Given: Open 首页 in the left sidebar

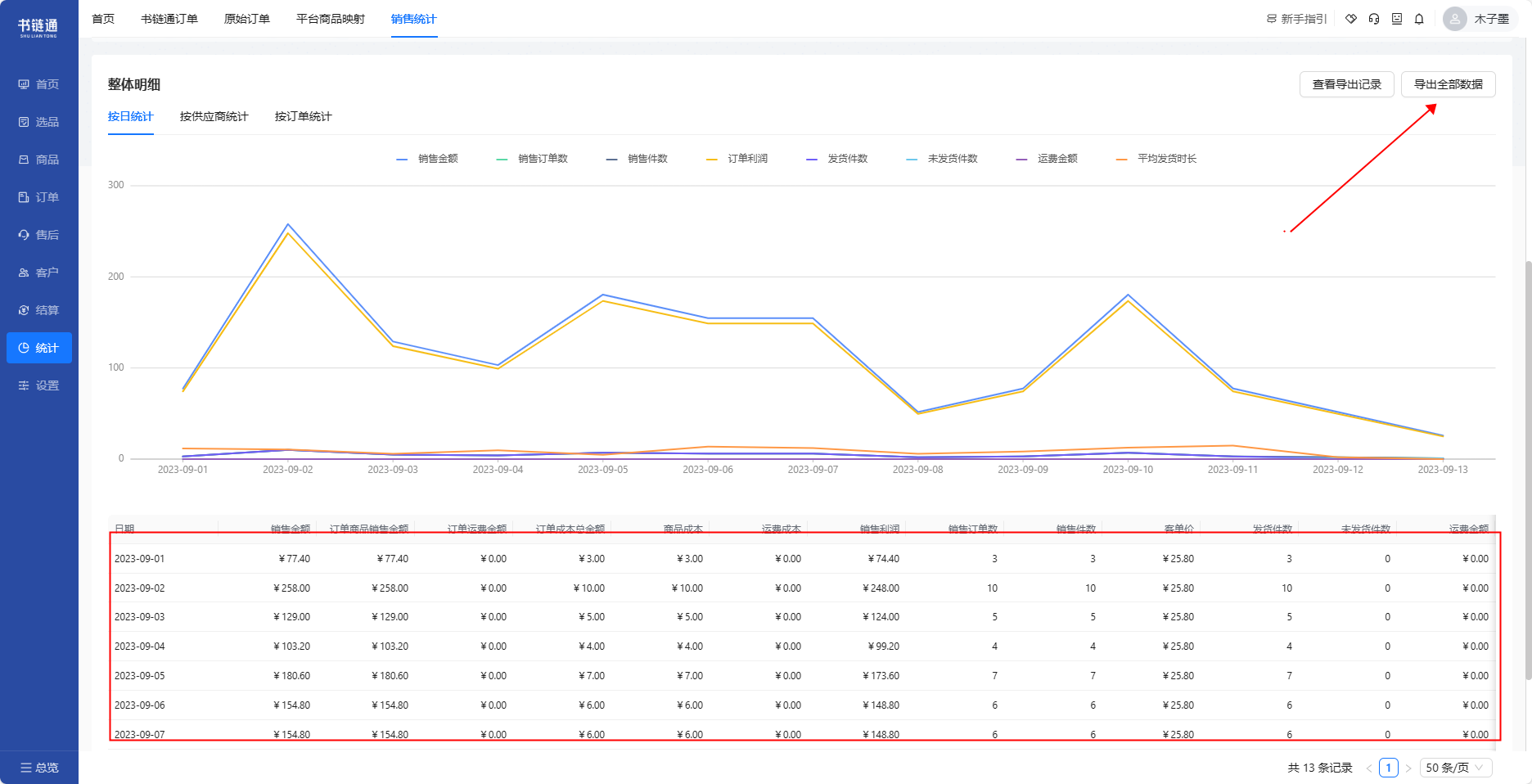Looking at the screenshot, I should [x=38, y=84].
